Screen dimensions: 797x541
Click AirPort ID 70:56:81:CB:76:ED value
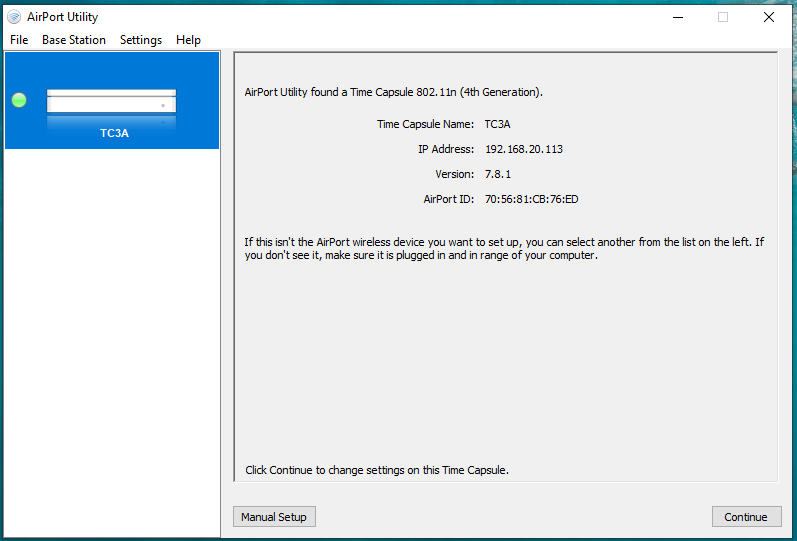click(531, 199)
